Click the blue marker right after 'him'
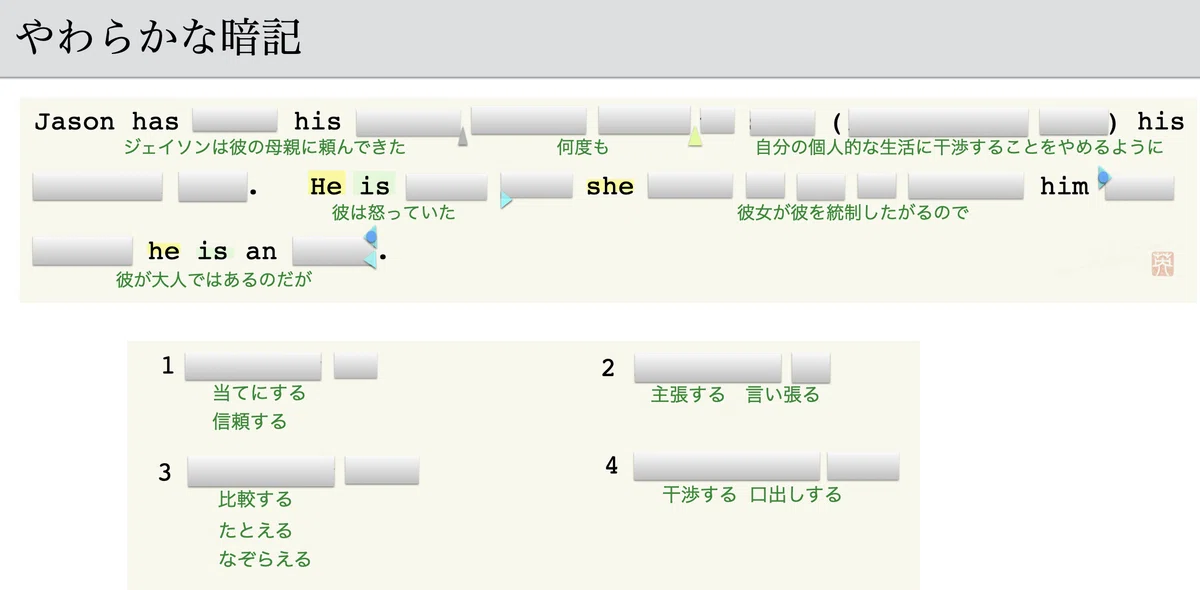This screenshot has width=1200, height=590. 1104,179
